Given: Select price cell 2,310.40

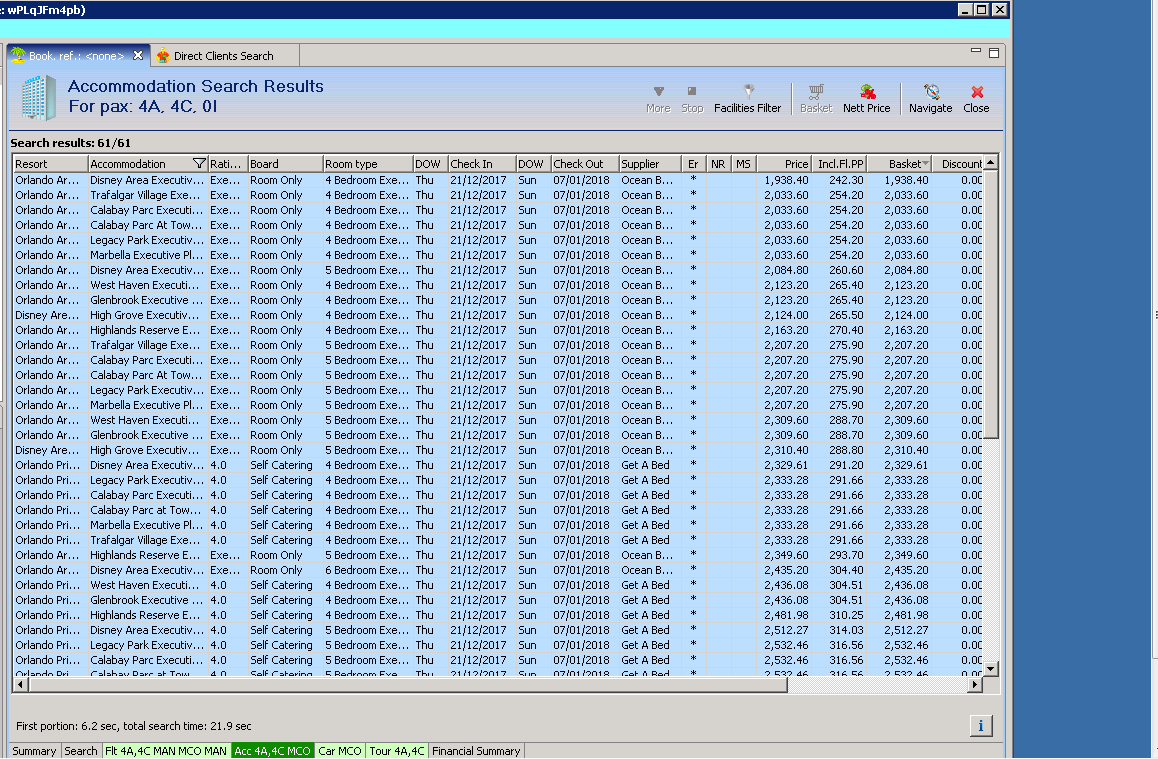Looking at the screenshot, I should tap(784, 450).
